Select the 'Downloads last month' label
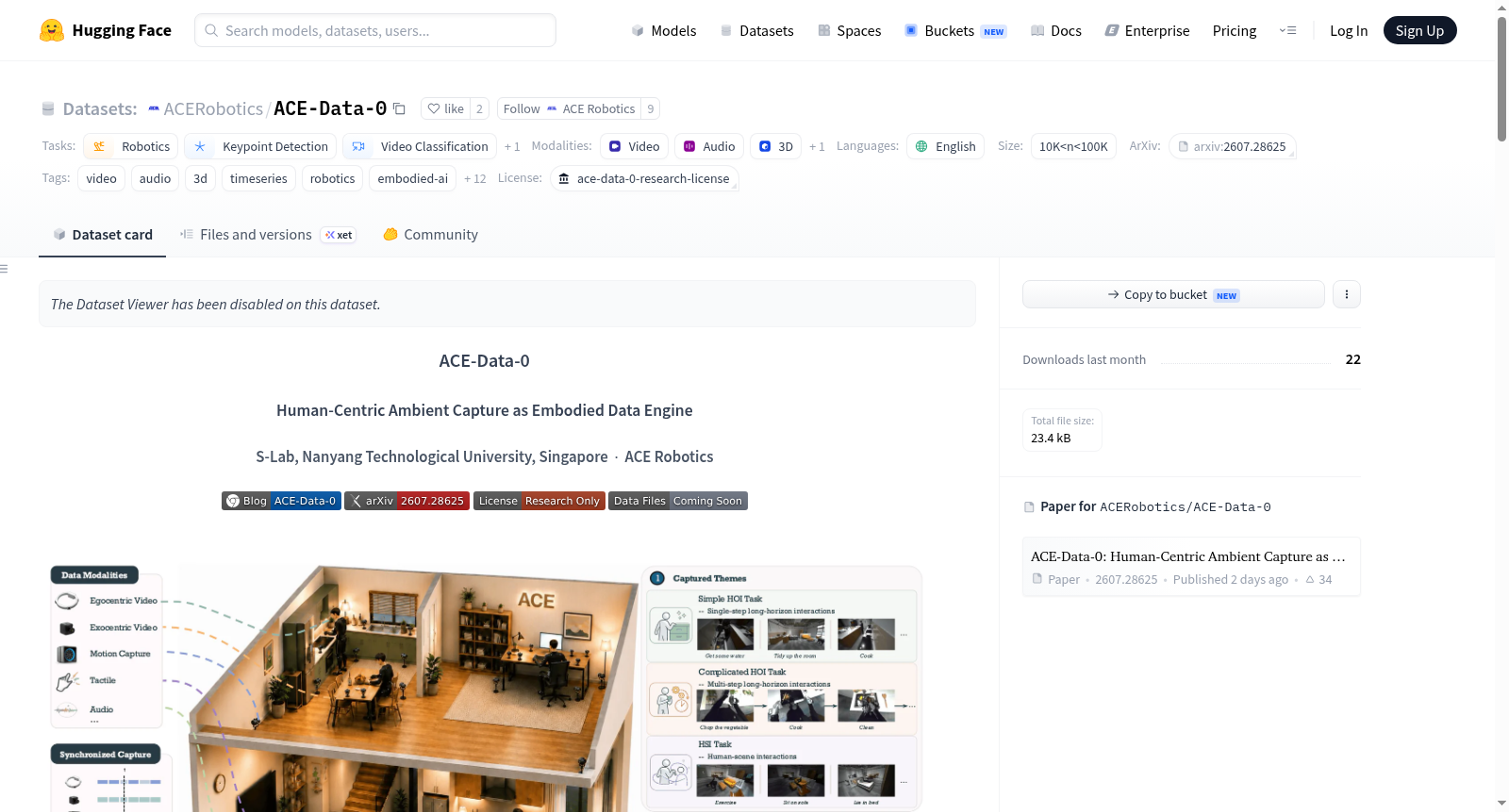1509x812 pixels. (x=1084, y=359)
